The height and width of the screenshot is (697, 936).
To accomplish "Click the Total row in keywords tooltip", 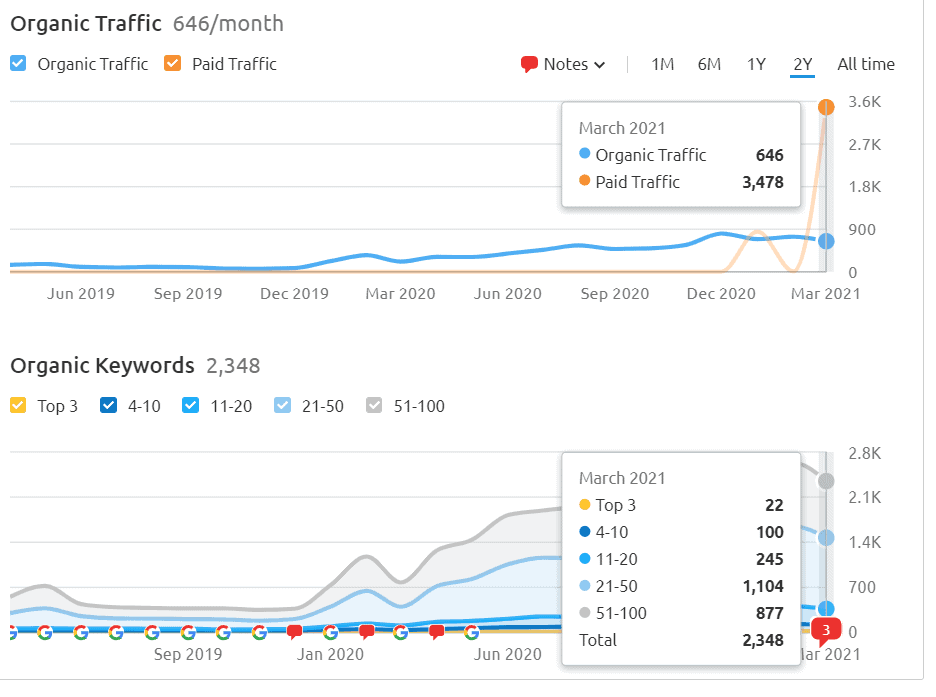I will 681,640.
